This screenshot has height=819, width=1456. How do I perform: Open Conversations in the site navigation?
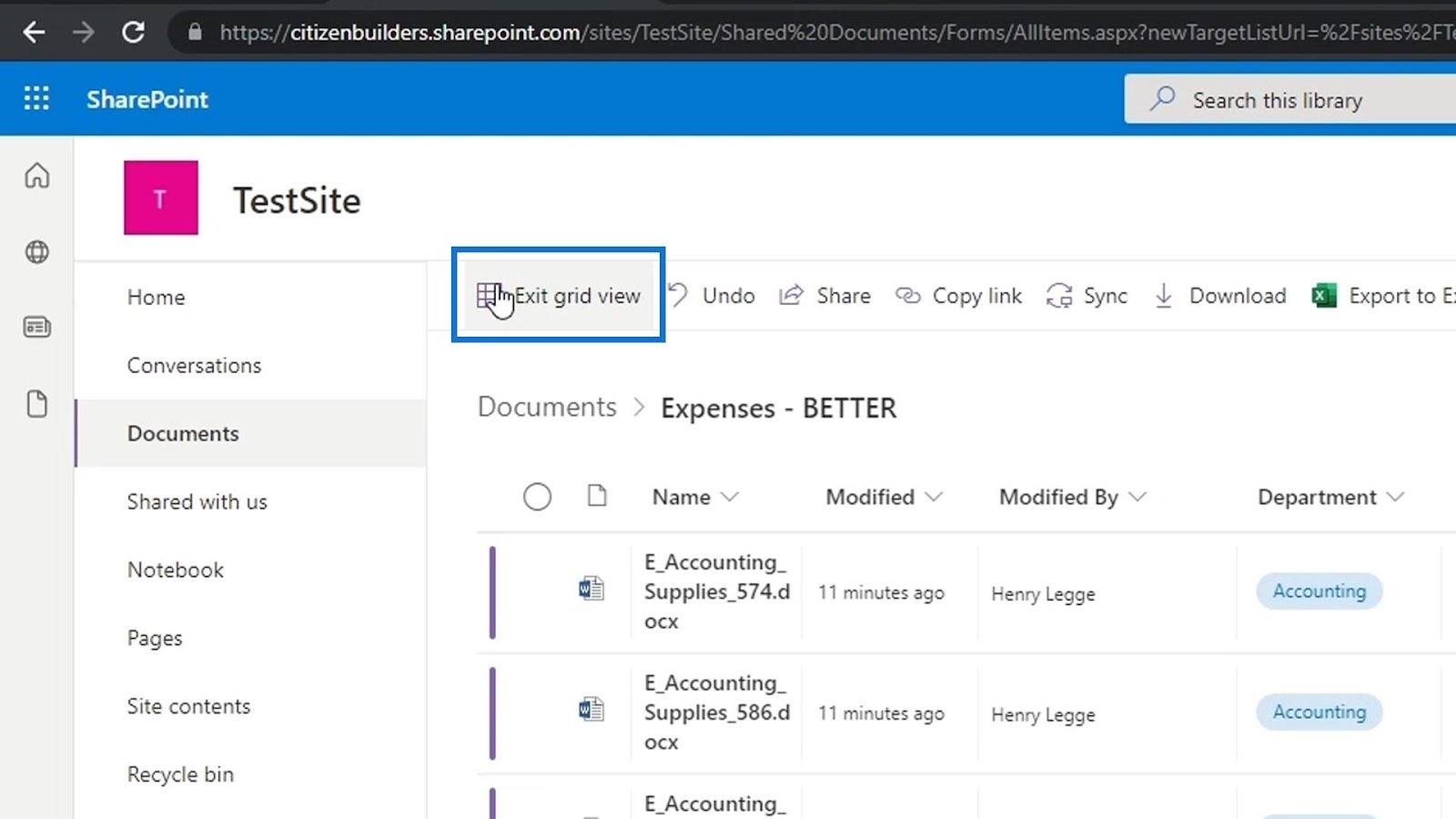pos(194,365)
